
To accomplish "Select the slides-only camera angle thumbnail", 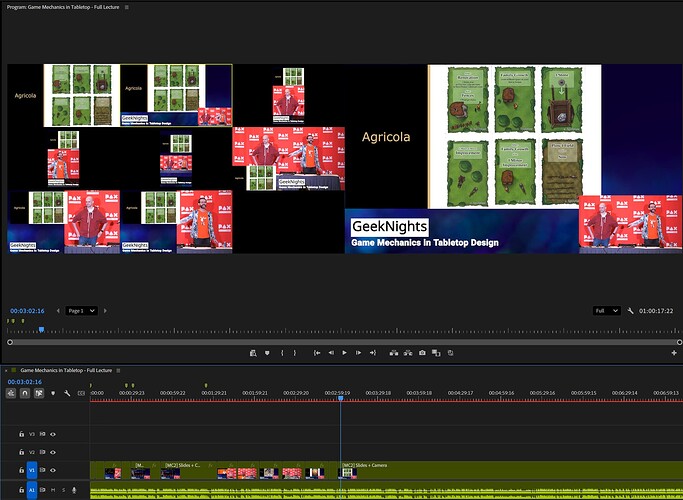I will (64, 95).
